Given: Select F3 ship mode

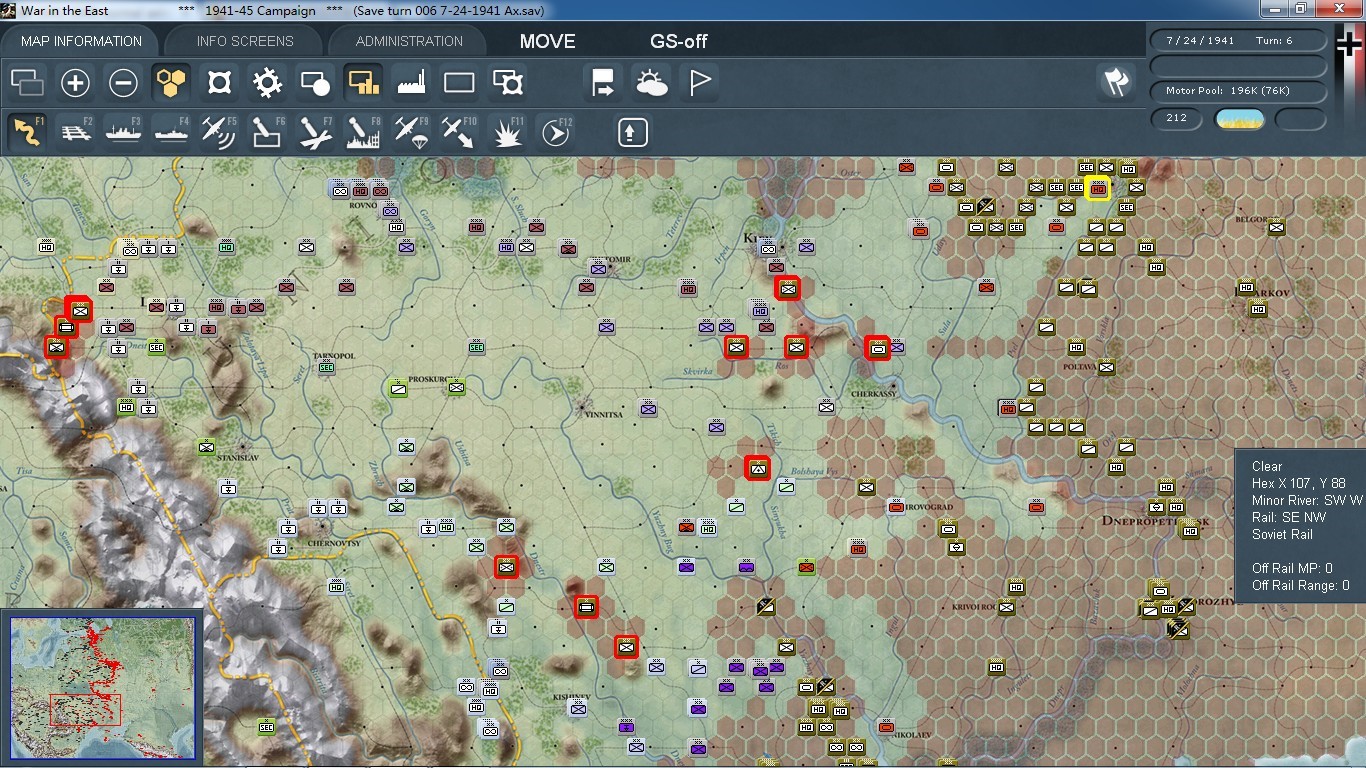Looking at the screenshot, I should coord(123,132).
